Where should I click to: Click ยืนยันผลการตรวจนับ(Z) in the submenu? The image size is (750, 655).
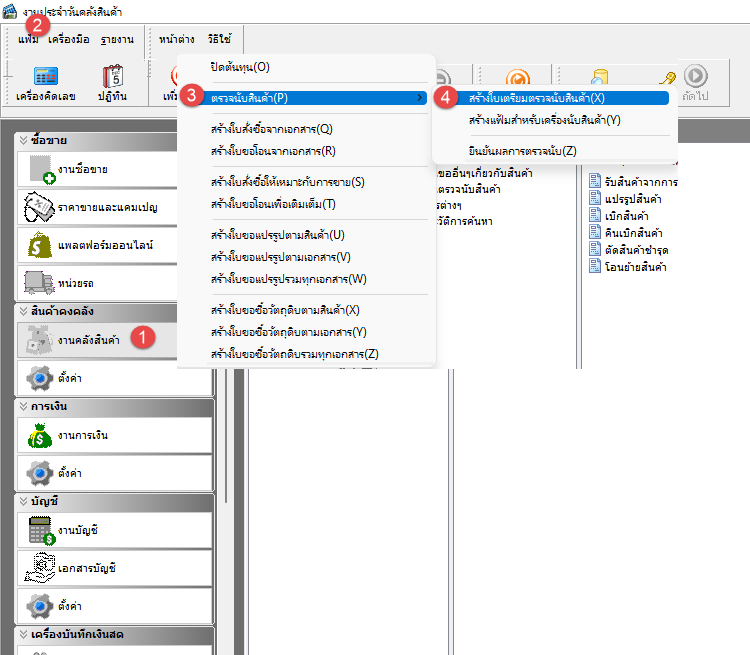point(522,150)
